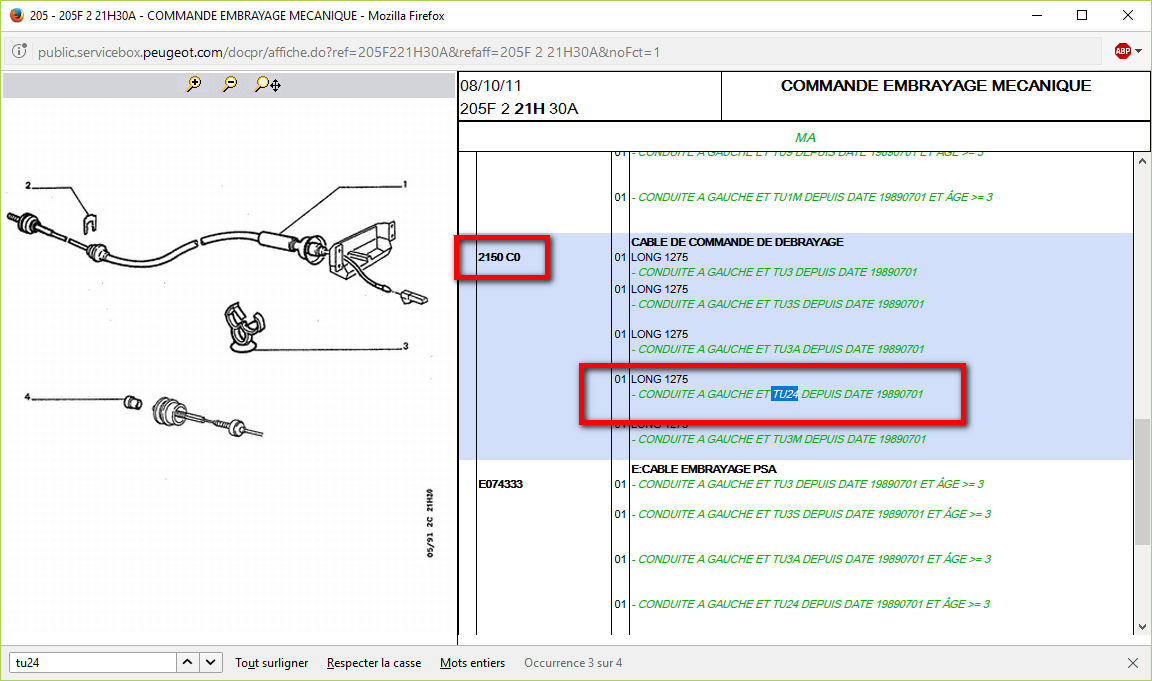Click Occurrence 3 sur 4 status text

coord(573,663)
